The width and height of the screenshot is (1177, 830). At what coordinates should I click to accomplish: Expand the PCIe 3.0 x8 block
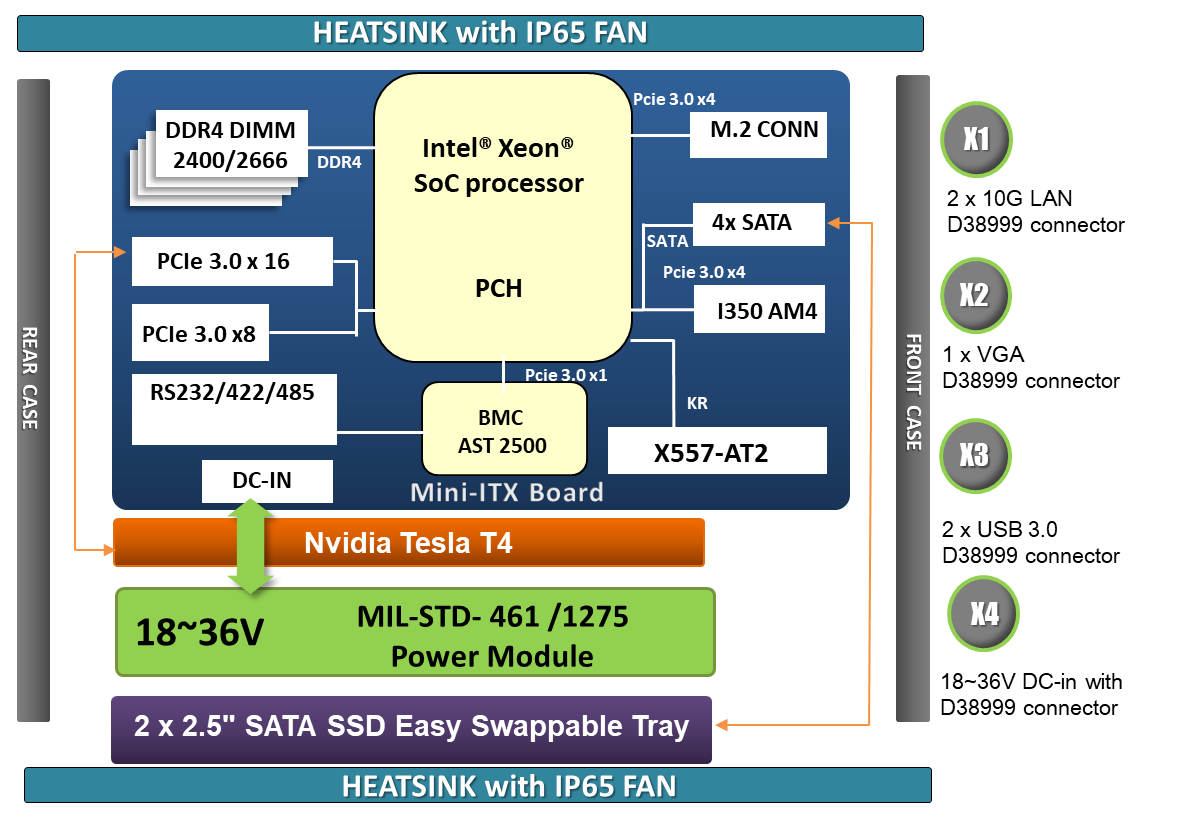[200, 332]
